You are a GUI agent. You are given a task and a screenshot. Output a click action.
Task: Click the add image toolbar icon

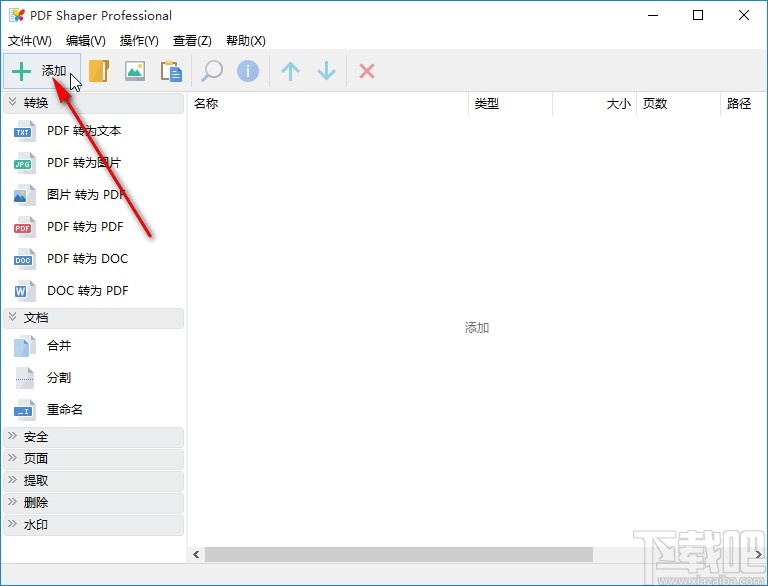click(x=135, y=72)
